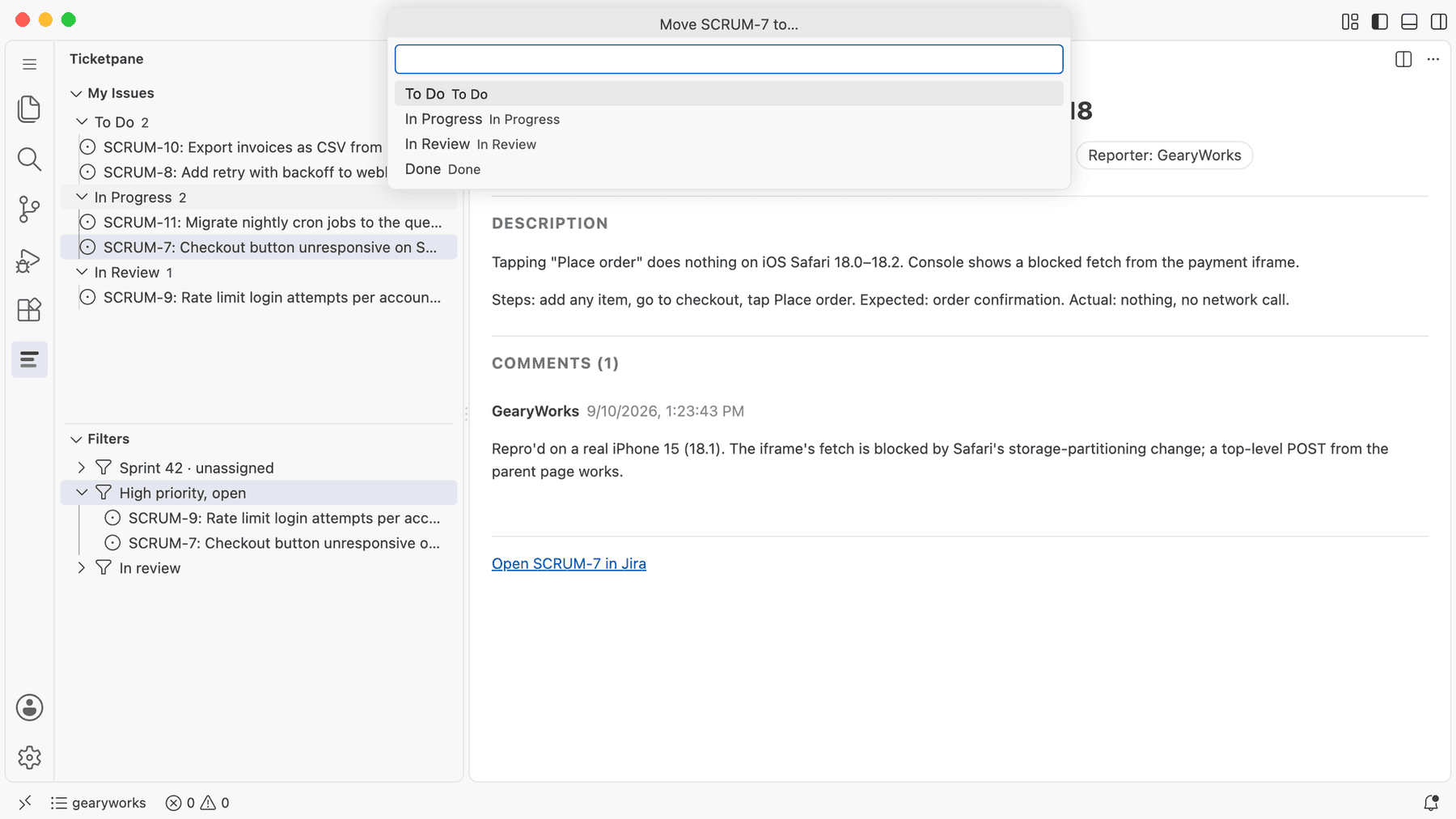This screenshot has height=819, width=1456.
Task: Choose Done in the move list
Action: coord(729,169)
